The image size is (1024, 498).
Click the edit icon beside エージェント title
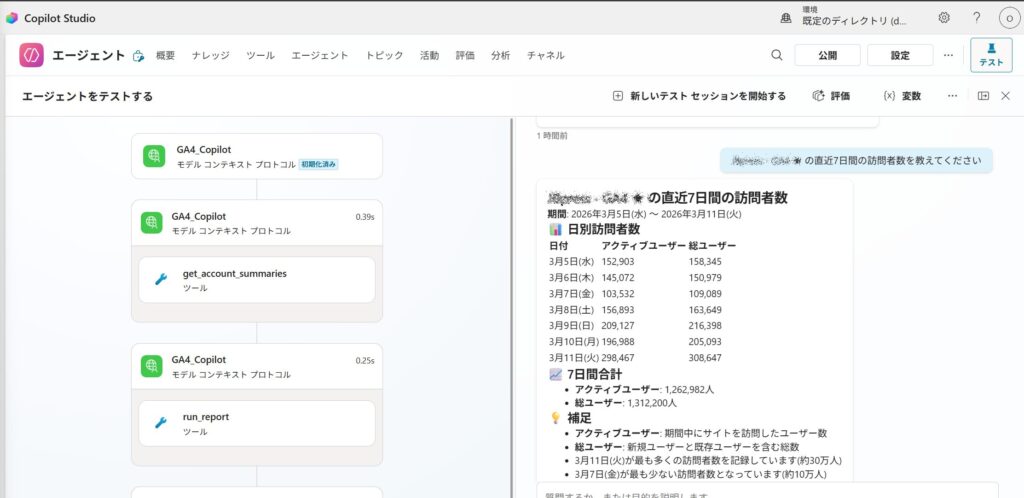pos(139,56)
